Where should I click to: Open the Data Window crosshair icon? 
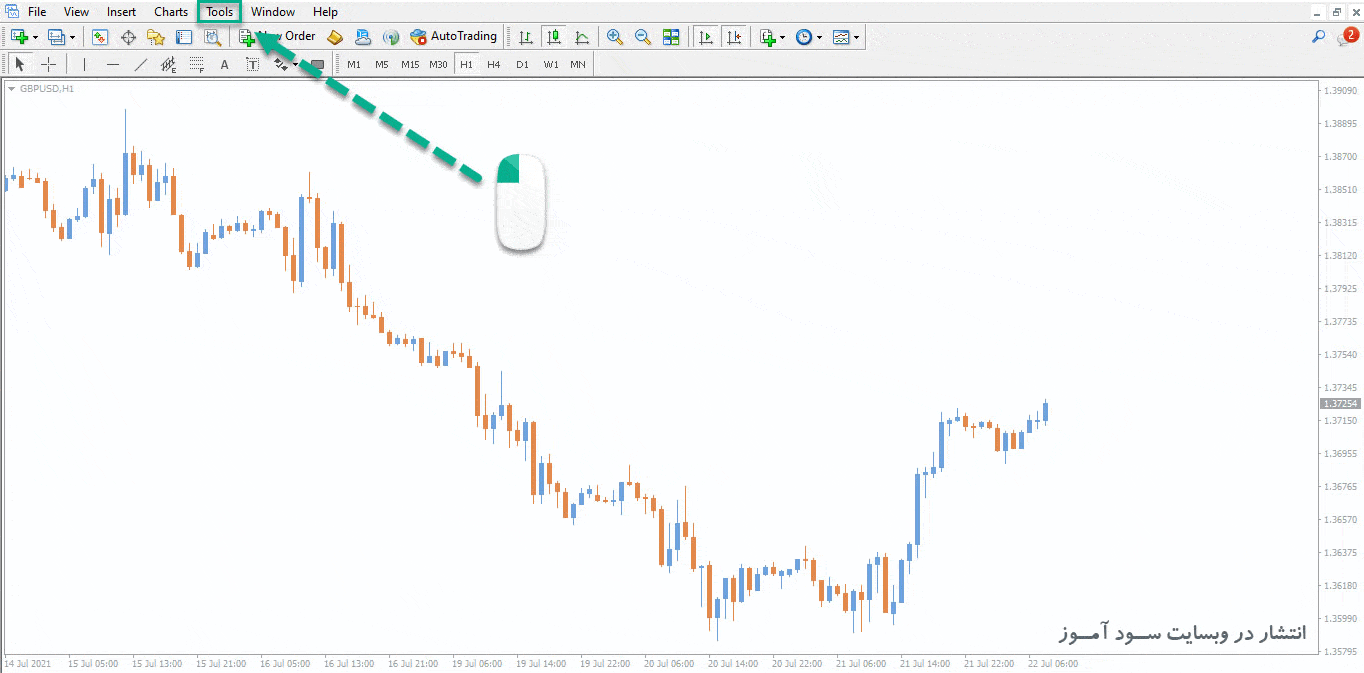click(x=128, y=37)
